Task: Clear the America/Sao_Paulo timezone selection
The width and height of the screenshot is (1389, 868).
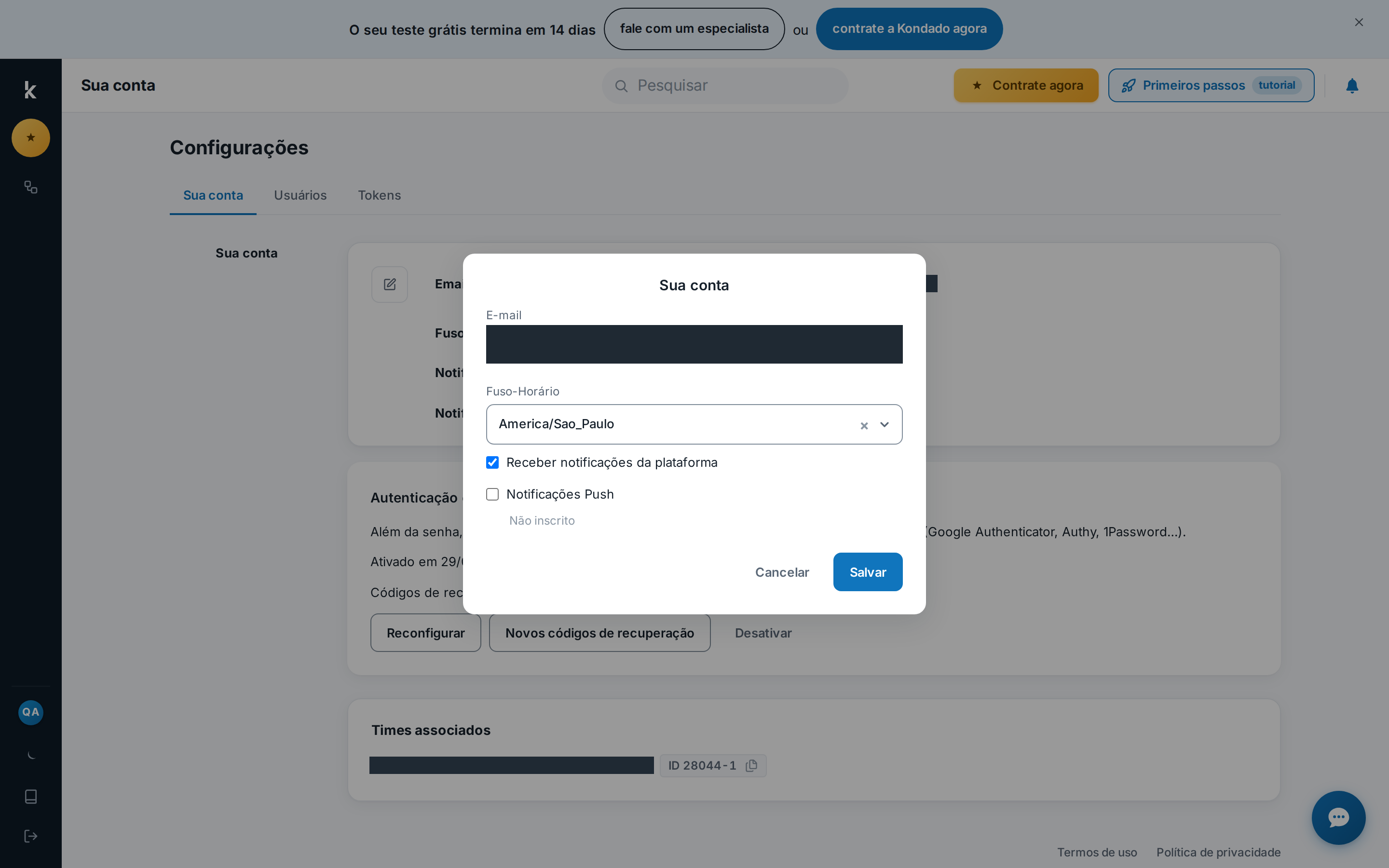Action: 864,425
